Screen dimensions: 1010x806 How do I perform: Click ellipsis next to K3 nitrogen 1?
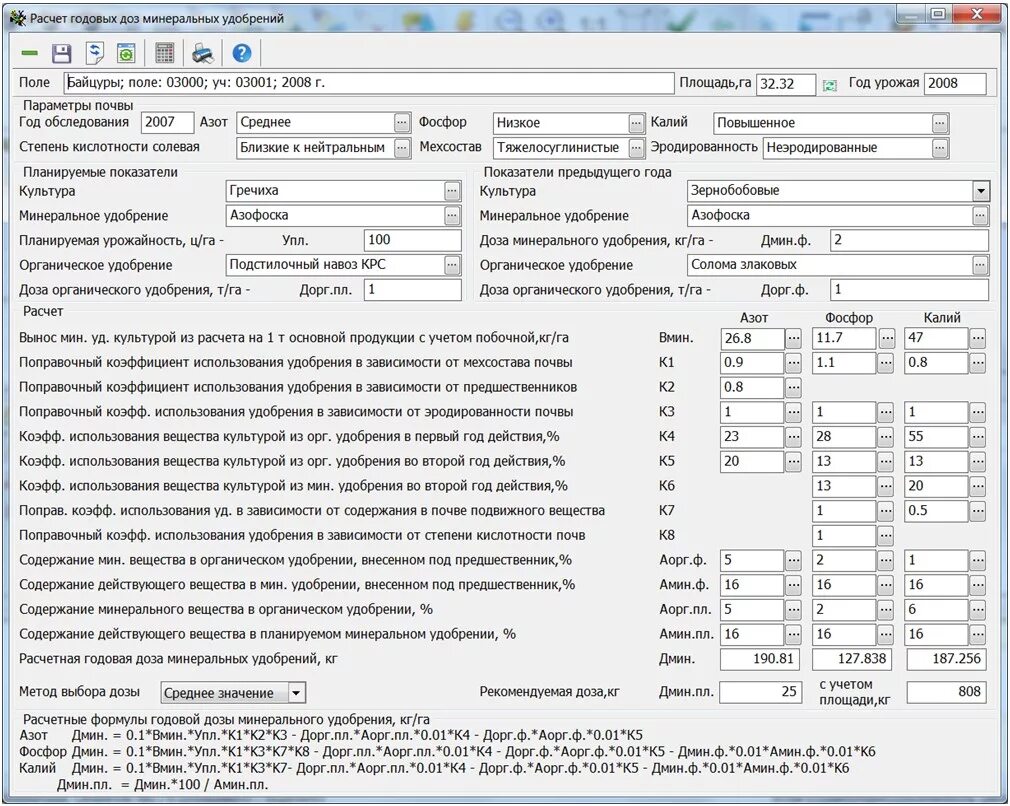(x=794, y=412)
